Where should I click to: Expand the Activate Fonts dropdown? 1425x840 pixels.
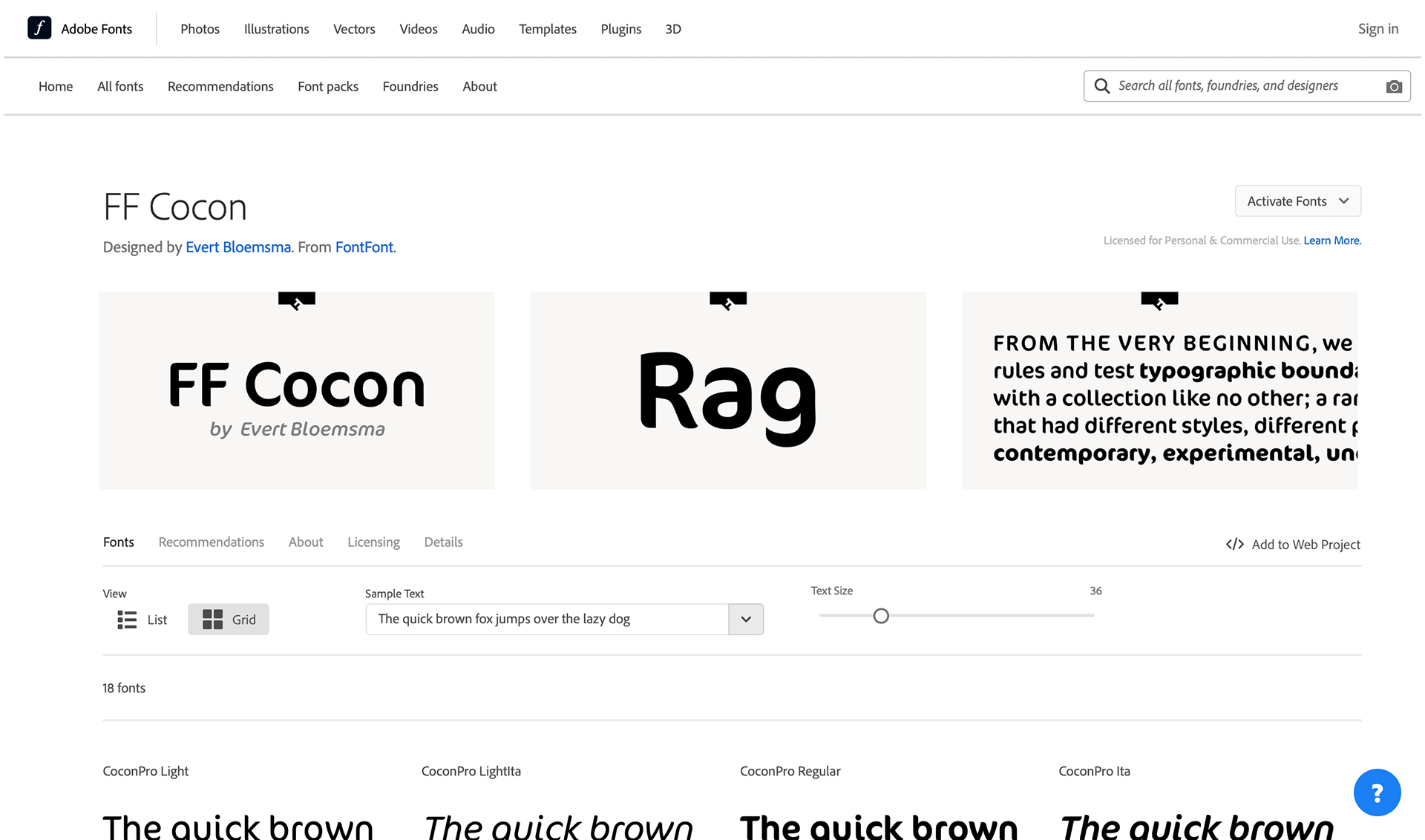click(x=1298, y=201)
